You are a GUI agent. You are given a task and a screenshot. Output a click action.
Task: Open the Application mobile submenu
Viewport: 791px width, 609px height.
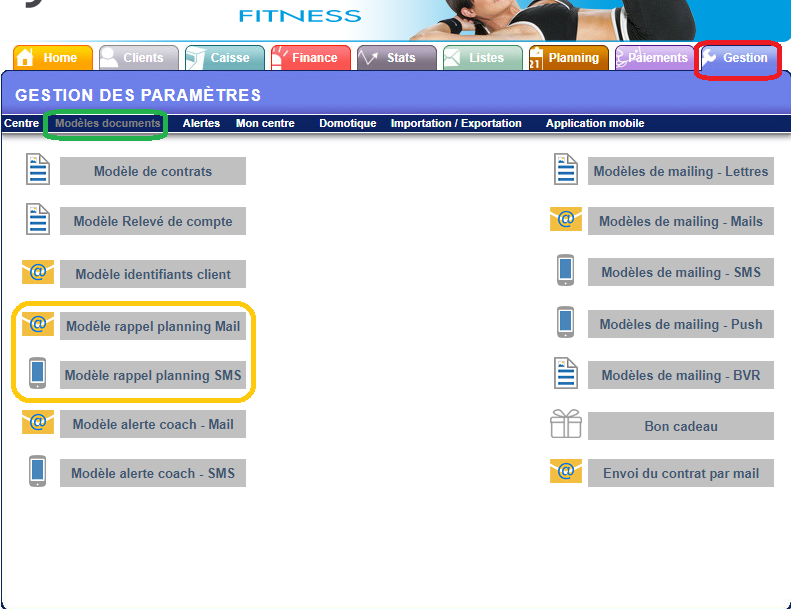595,124
